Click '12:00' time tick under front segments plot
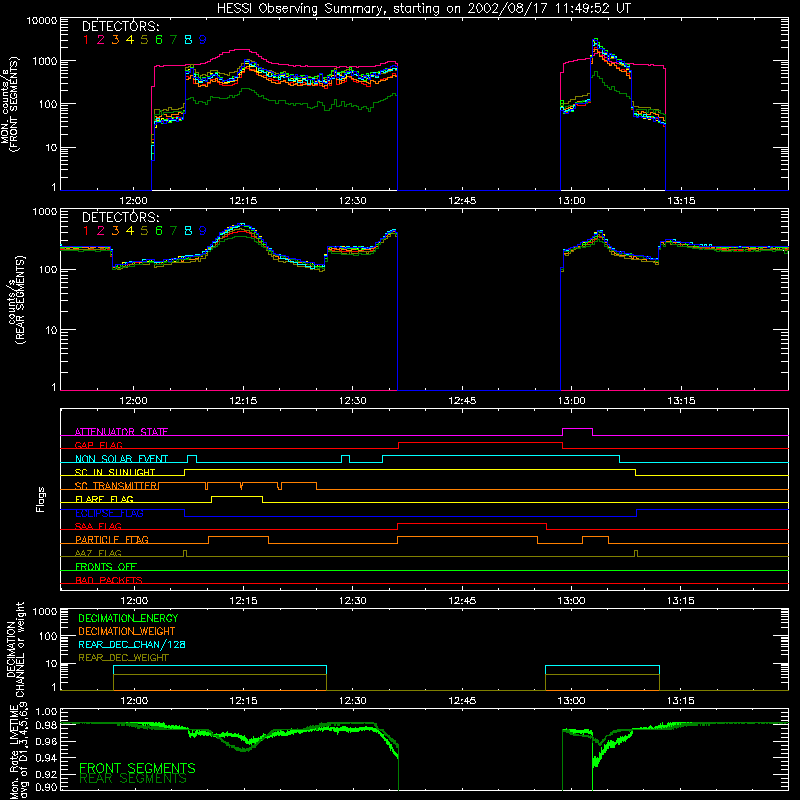 (x=134, y=201)
